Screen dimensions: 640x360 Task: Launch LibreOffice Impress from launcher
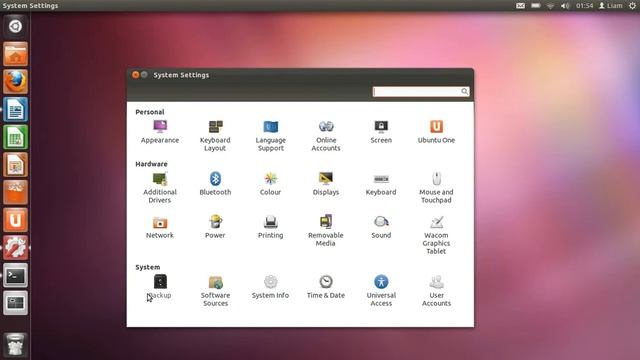click(x=16, y=165)
